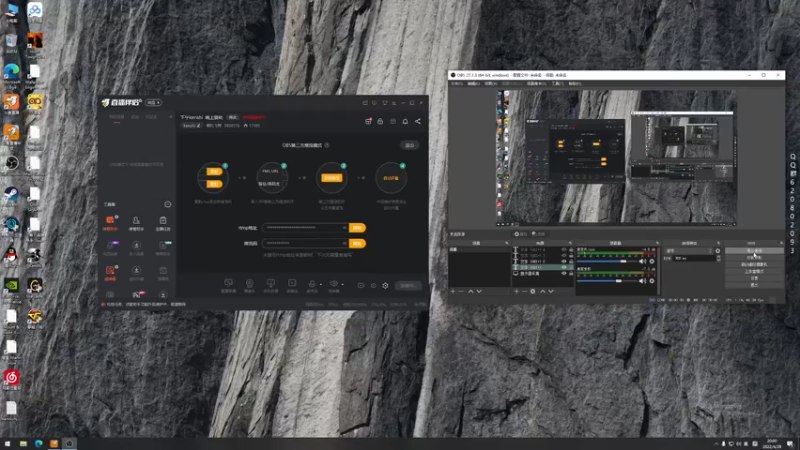Open source properties gear below OBS sources list
Image resolution: width=800 pixels, height=450 pixels.
click(x=533, y=291)
